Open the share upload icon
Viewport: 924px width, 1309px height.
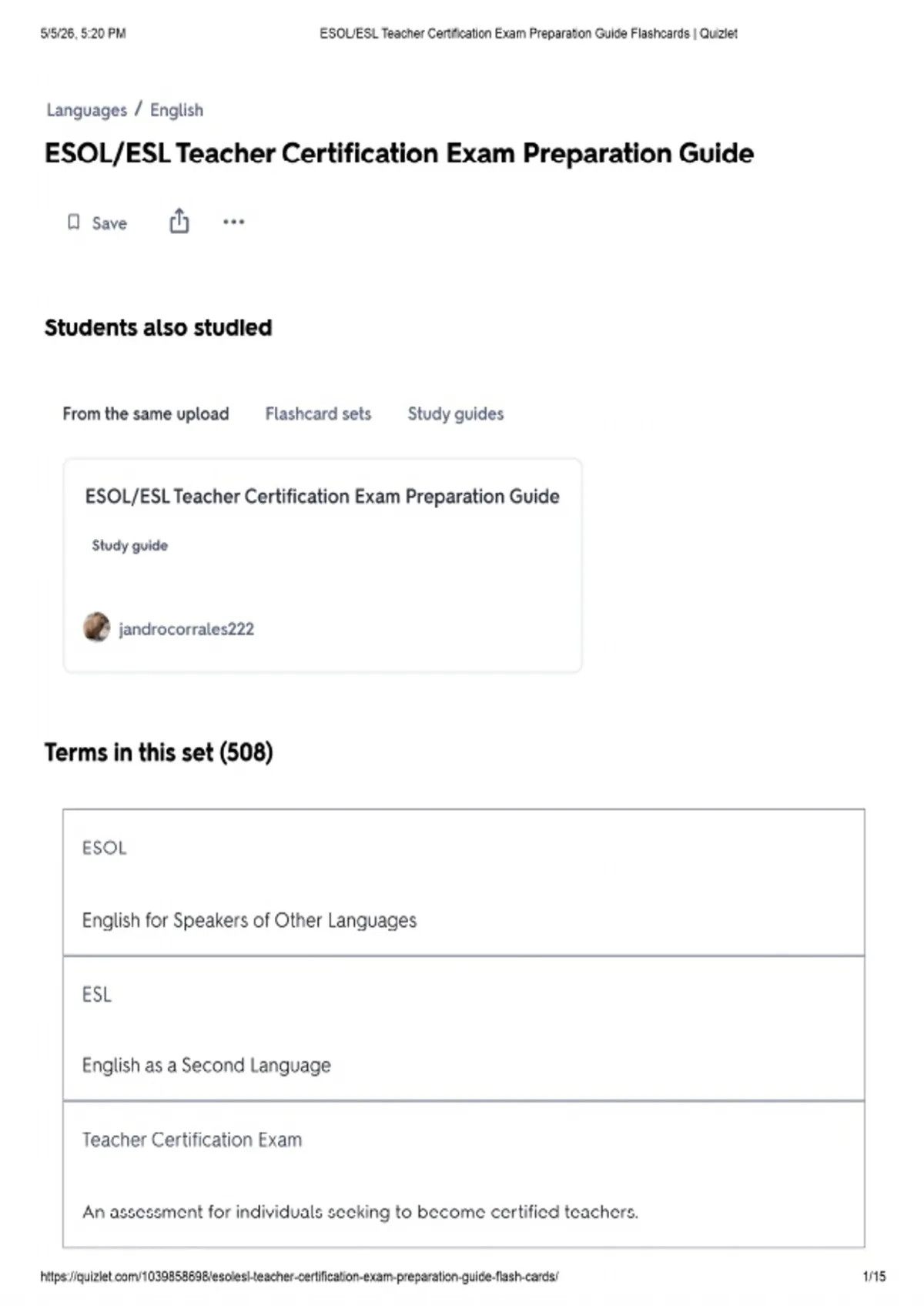(x=179, y=221)
